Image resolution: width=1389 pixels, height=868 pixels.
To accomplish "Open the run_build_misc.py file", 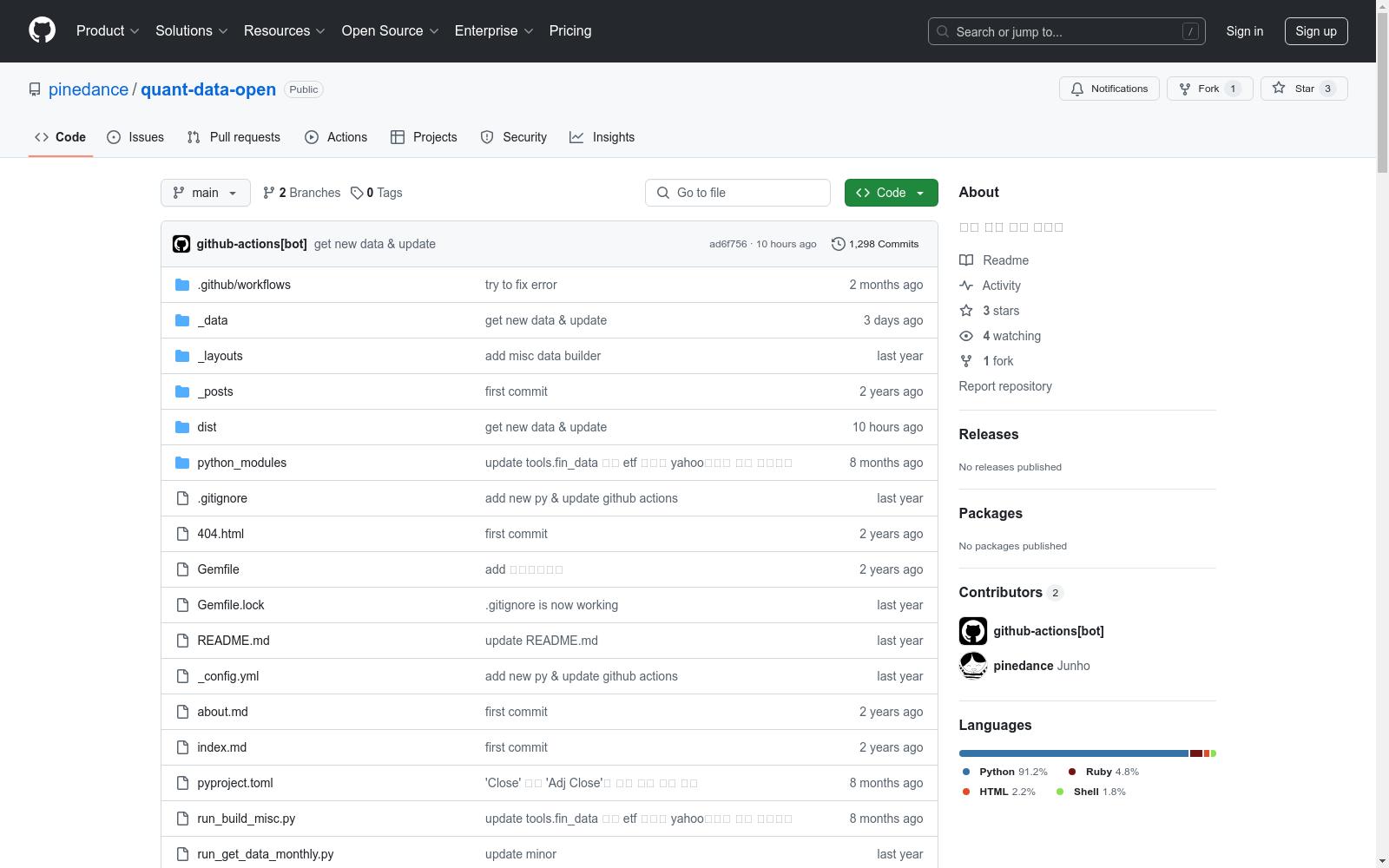I will click(x=247, y=819).
